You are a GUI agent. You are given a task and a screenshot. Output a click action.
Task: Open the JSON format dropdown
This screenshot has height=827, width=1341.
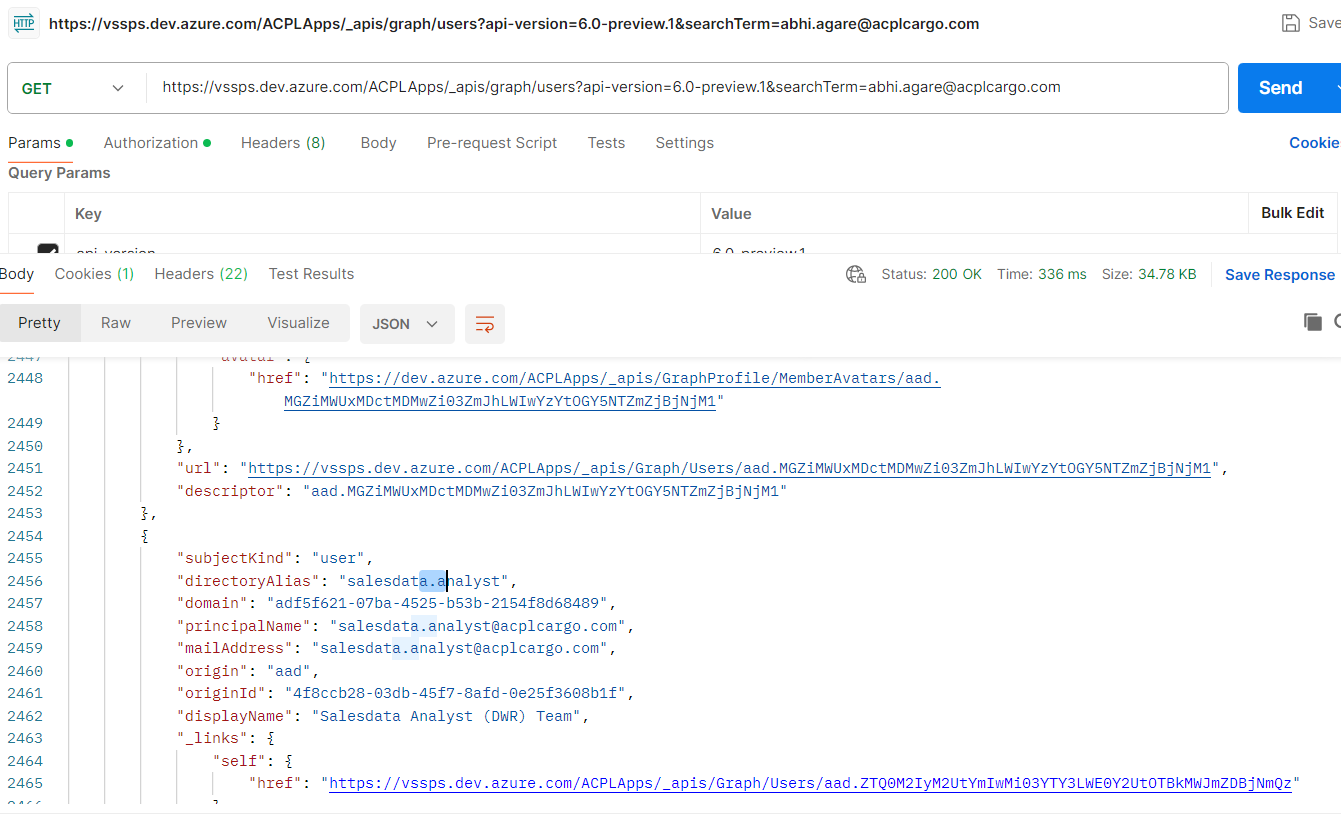tap(407, 324)
